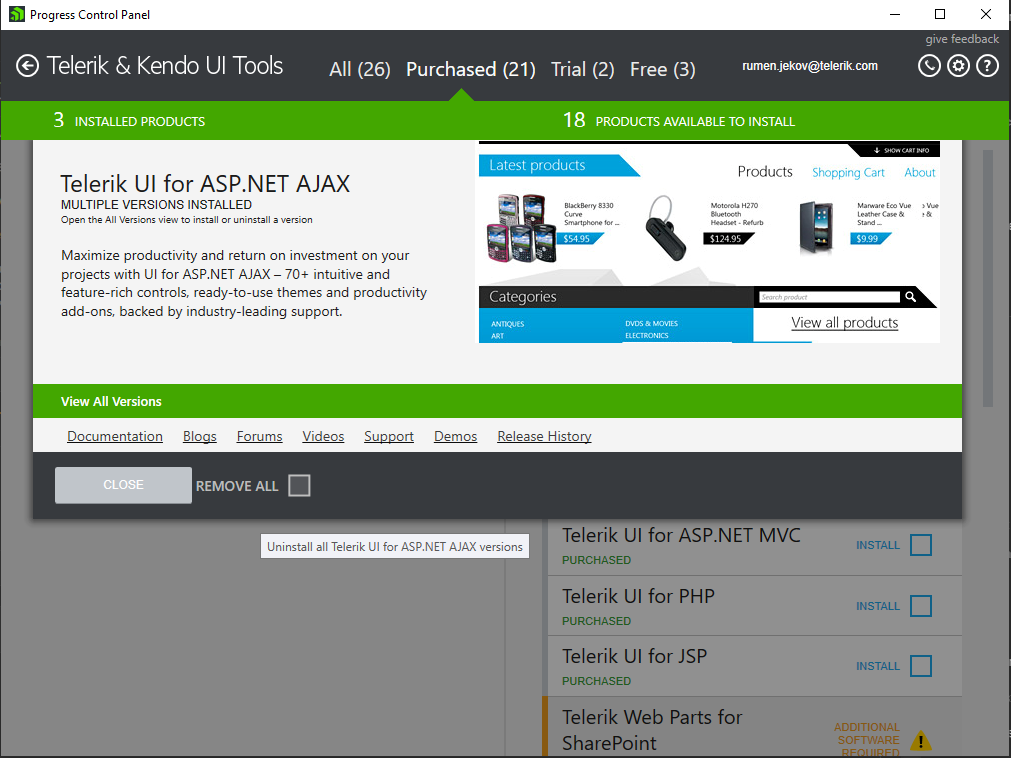Click the Telerik & Kendo UI Tools heading
The height and width of the screenshot is (758, 1011).
click(164, 66)
